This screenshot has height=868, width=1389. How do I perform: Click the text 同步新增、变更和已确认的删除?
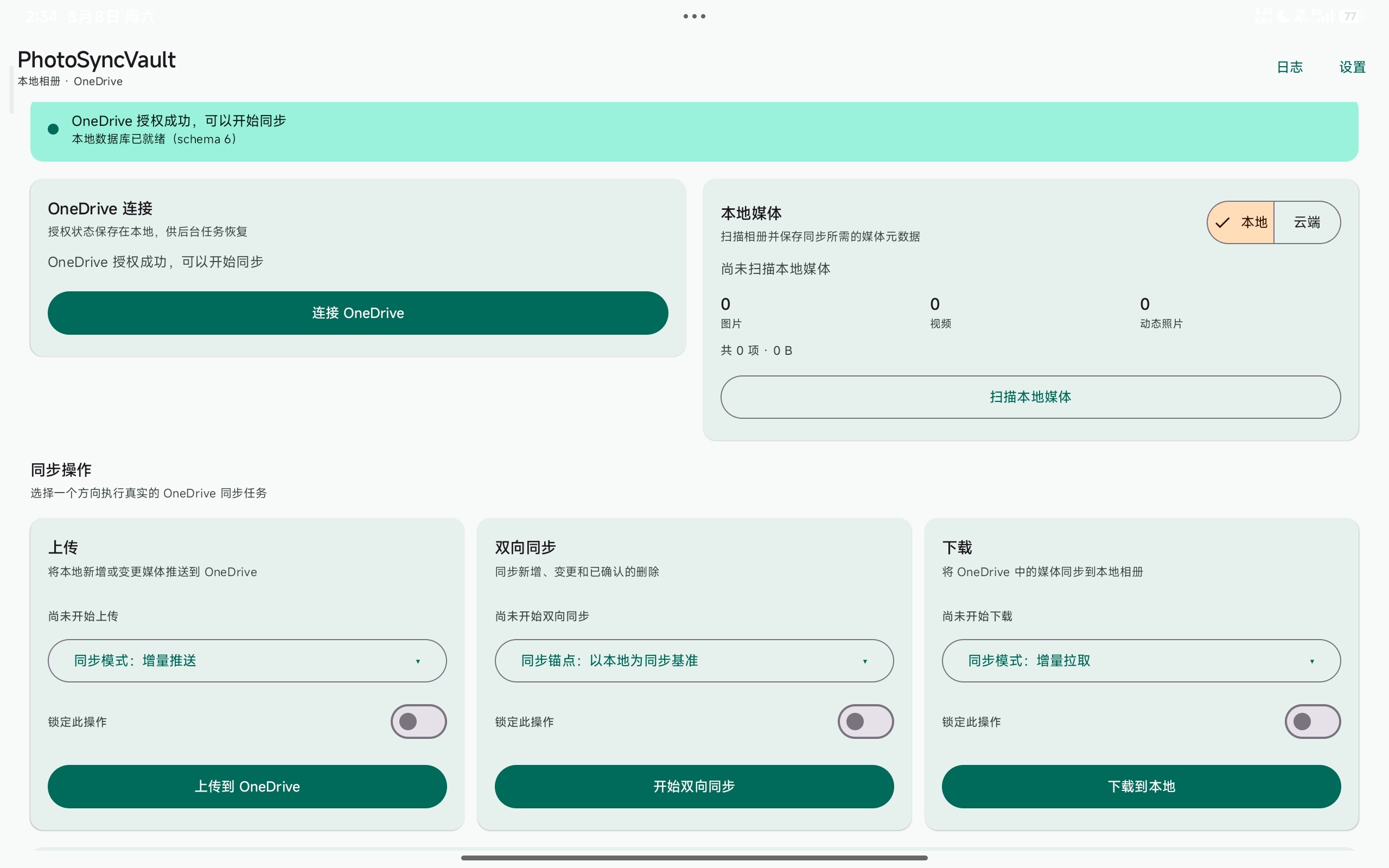click(577, 572)
